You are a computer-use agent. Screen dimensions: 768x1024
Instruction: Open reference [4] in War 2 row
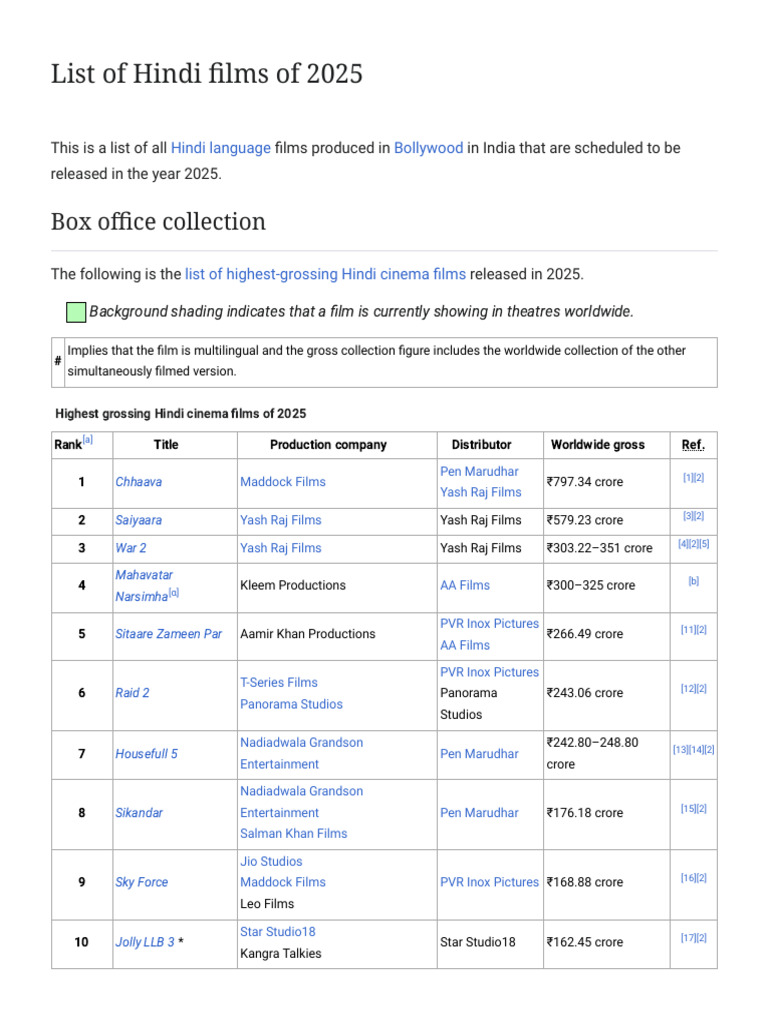pyautogui.click(x=682, y=544)
